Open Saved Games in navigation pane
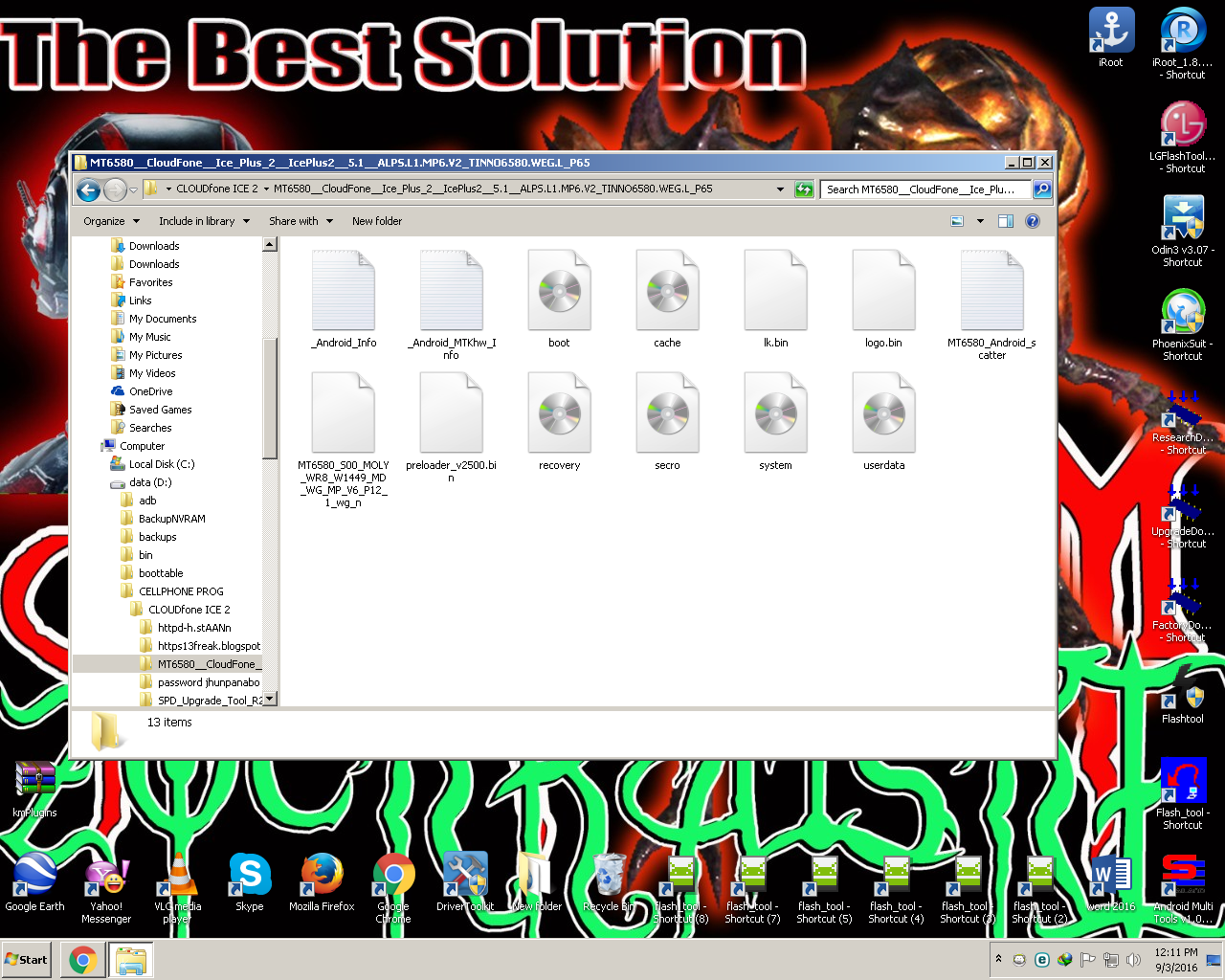Viewport: 1225px width, 980px height. pyautogui.click(x=160, y=410)
